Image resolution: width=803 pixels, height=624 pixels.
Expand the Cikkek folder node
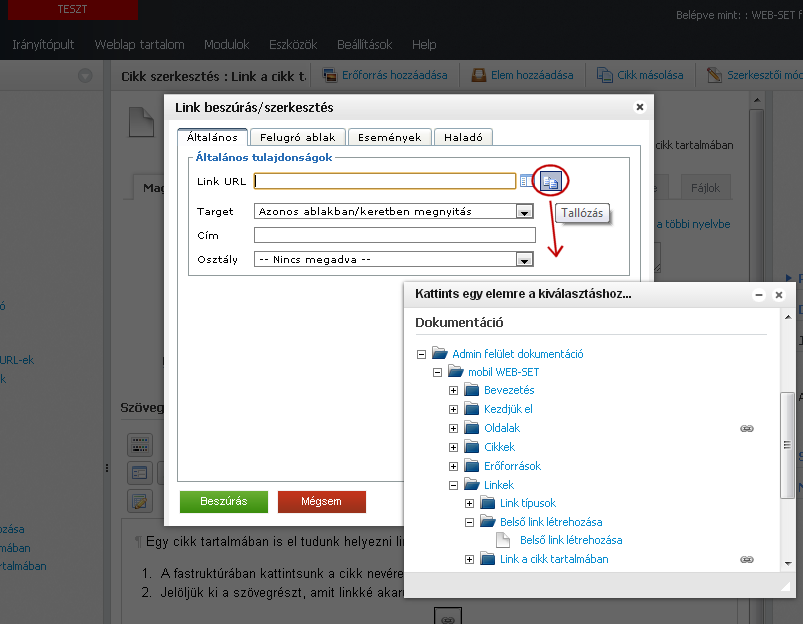(x=454, y=447)
